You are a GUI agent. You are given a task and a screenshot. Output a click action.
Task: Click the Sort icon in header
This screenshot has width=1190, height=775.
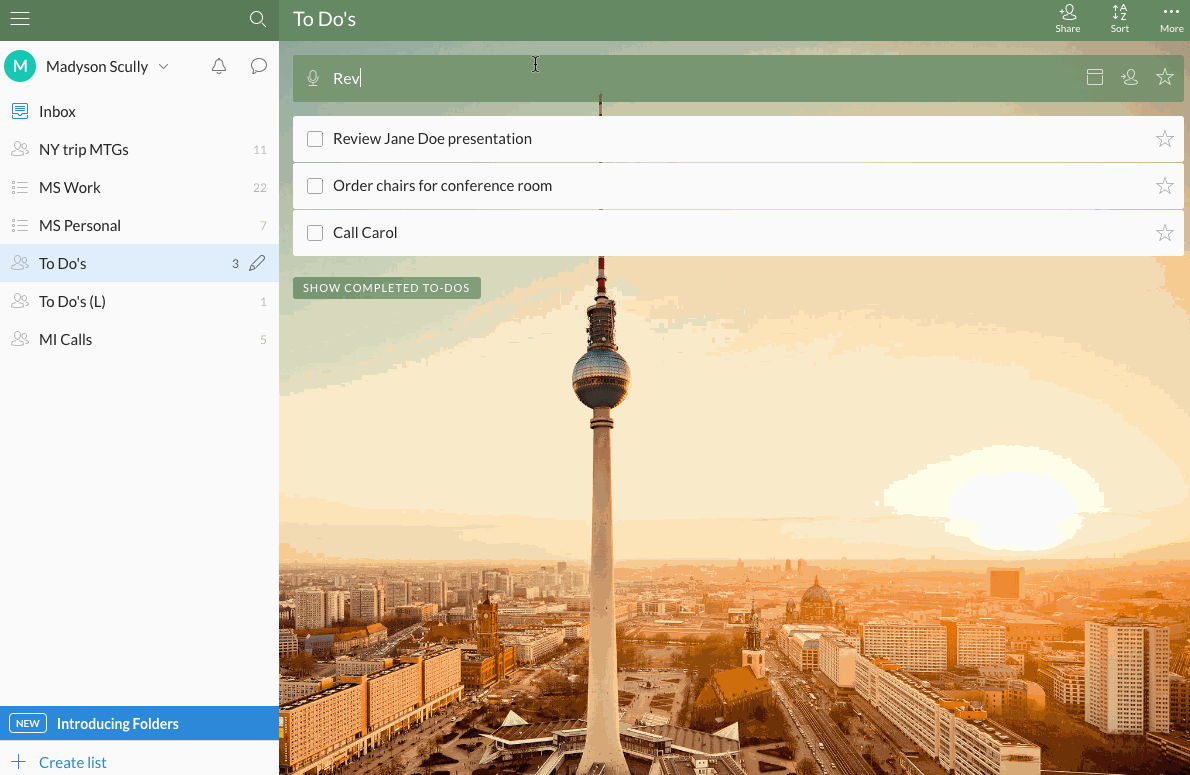(1119, 18)
